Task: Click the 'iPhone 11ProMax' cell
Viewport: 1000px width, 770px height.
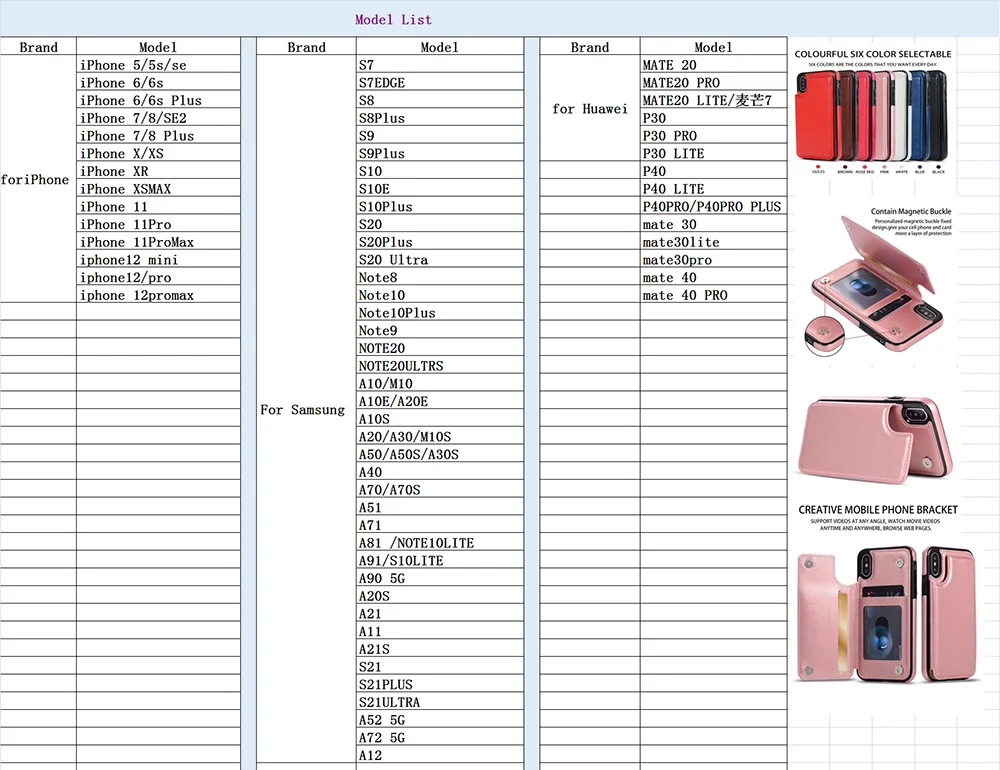Action: (158, 242)
